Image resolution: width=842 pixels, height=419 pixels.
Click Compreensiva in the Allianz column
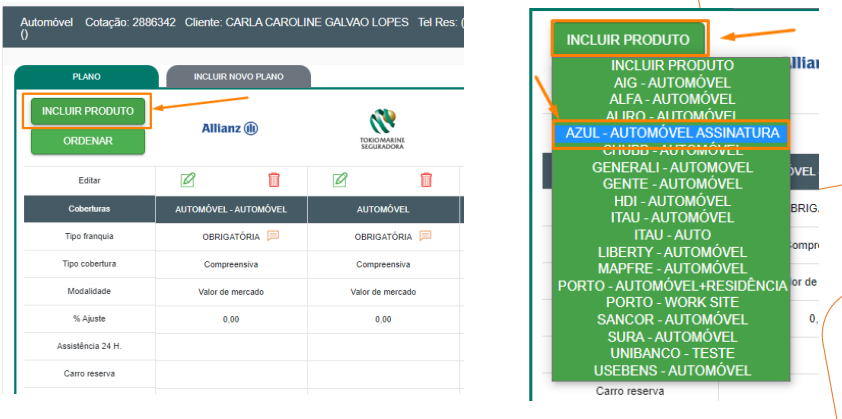(231, 264)
